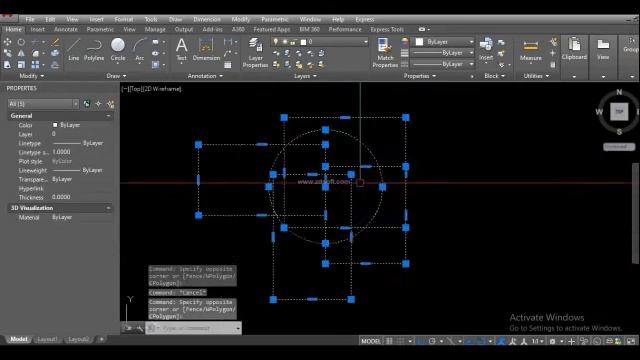Image resolution: width=640 pixels, height=360 pixels.
Task: Click the vertical scrollbar at right edge
Action: (636, 213)
